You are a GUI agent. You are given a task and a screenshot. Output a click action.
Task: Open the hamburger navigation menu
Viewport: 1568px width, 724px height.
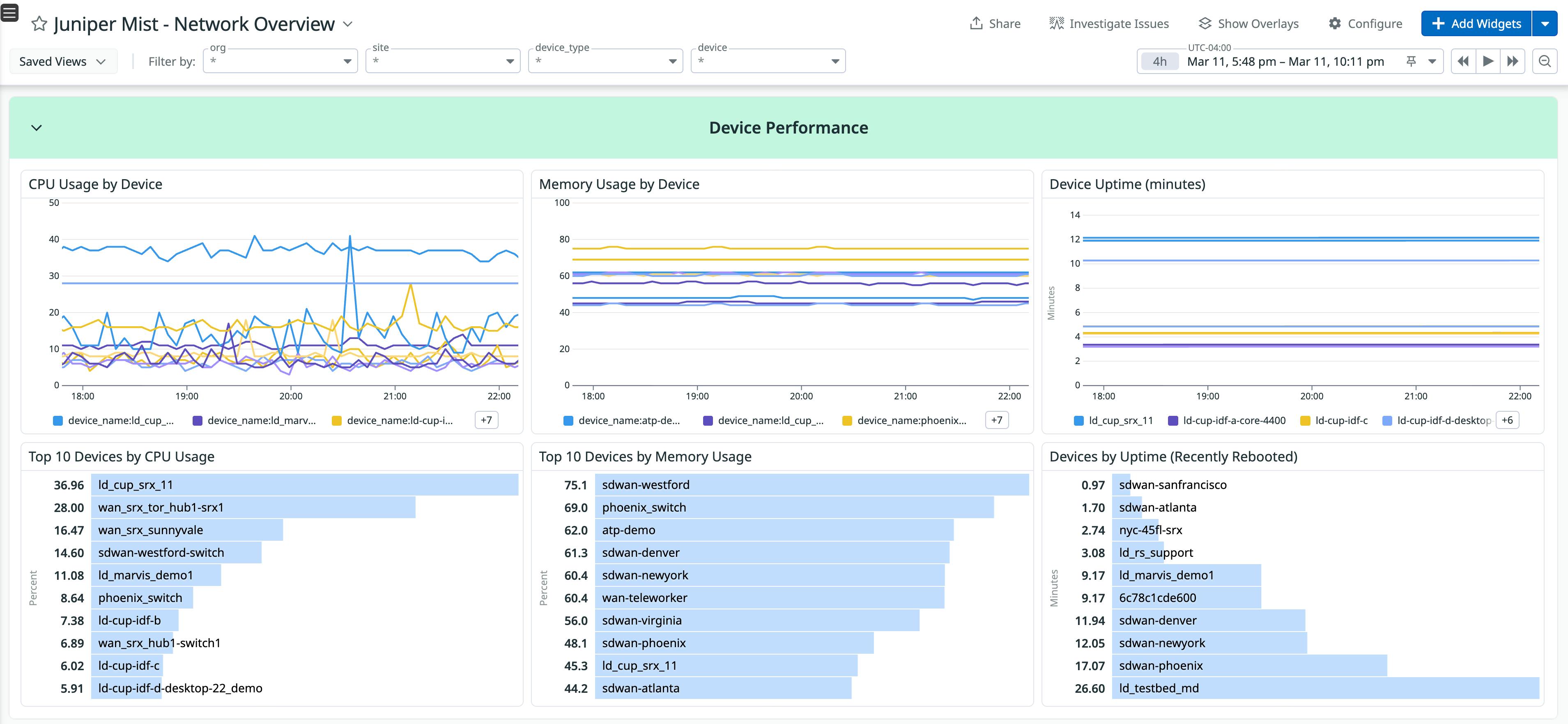[x=10, y=12]
